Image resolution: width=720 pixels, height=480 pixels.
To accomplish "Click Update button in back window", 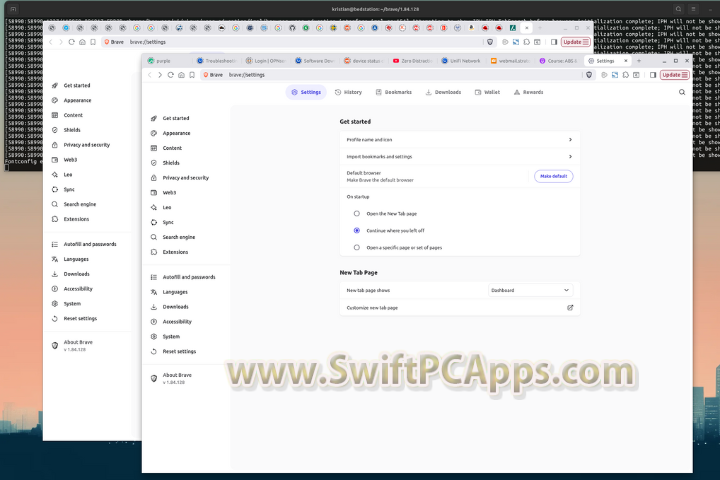I will (575, 42).
